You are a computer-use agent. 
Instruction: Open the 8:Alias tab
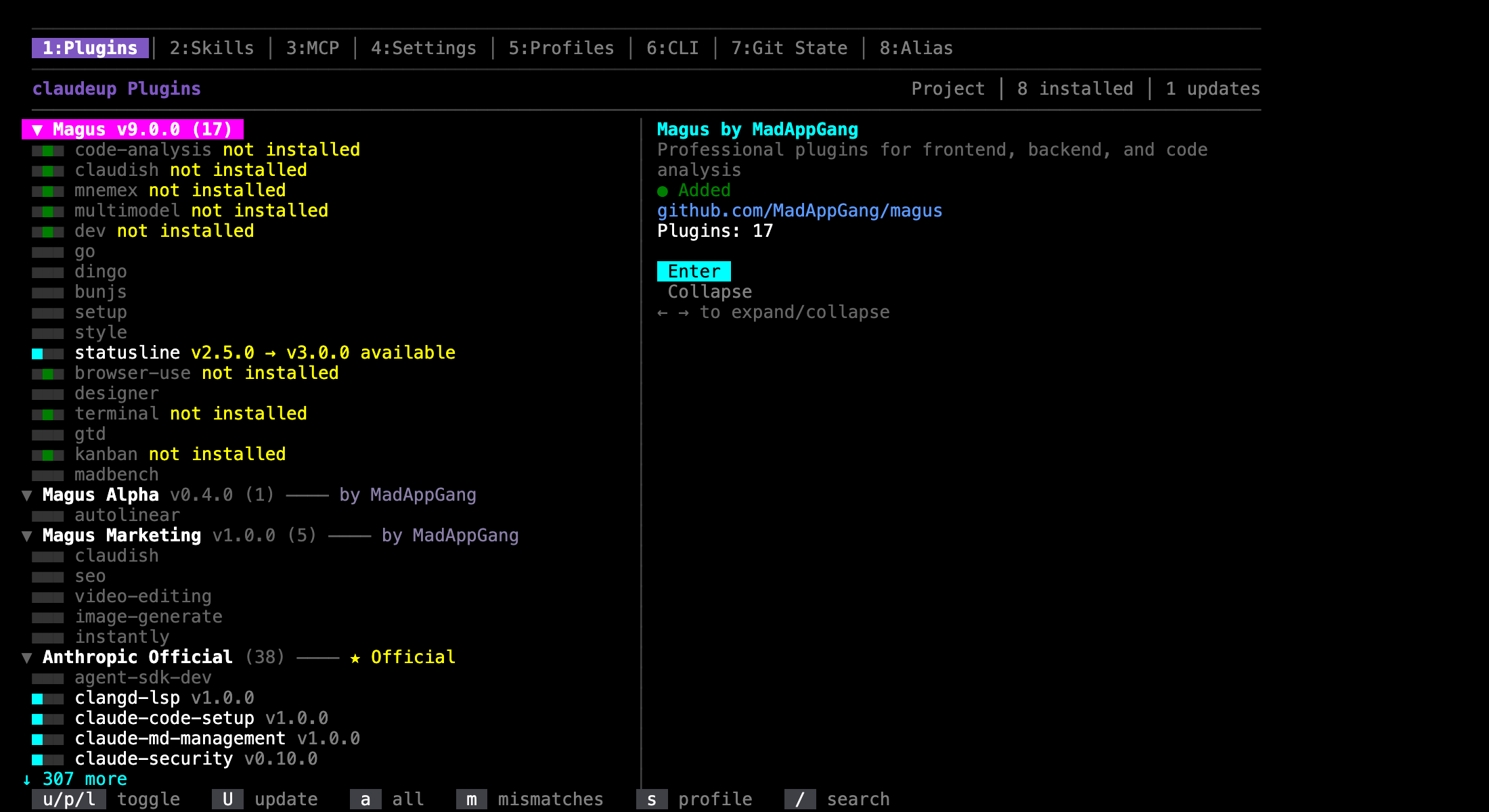pyautogui.click(x=916, y=48)
